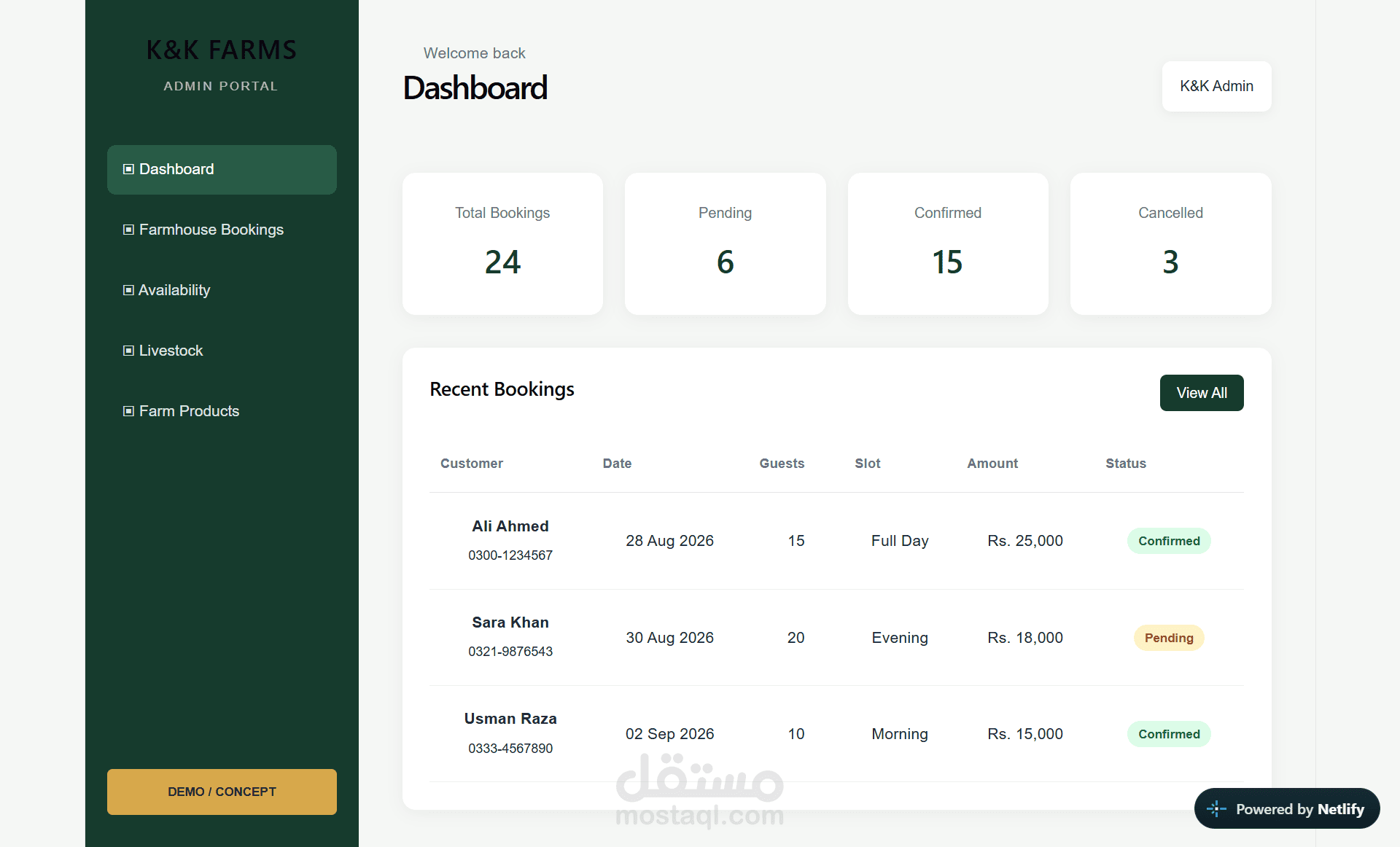Screen dimensions: 1400x847
Task: Click the Full Day slot cell
Action: 900,541
